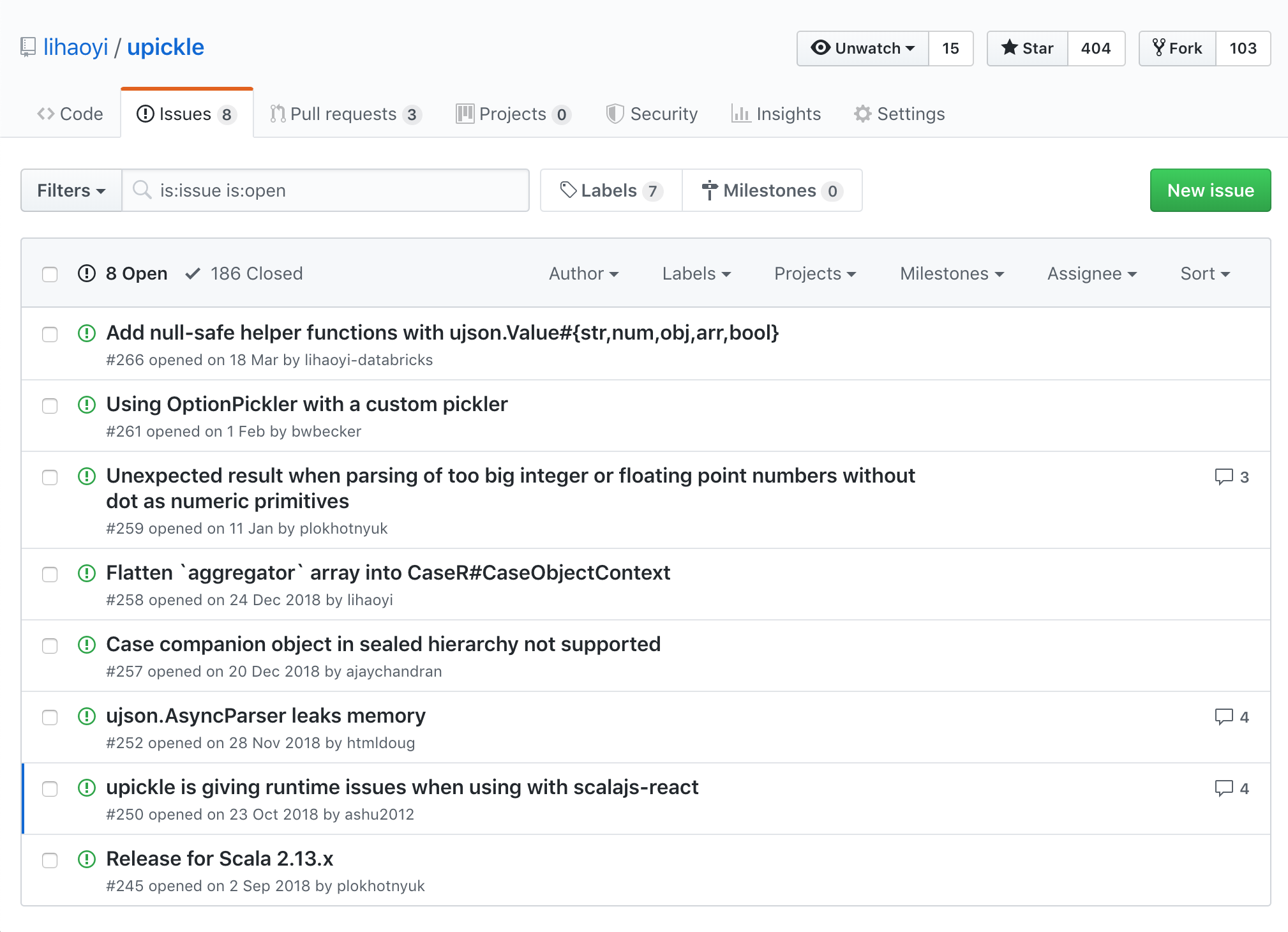Viewport: 1288px width, 932px height.
Task: Open the Insights tab
Action: (776, 114)
